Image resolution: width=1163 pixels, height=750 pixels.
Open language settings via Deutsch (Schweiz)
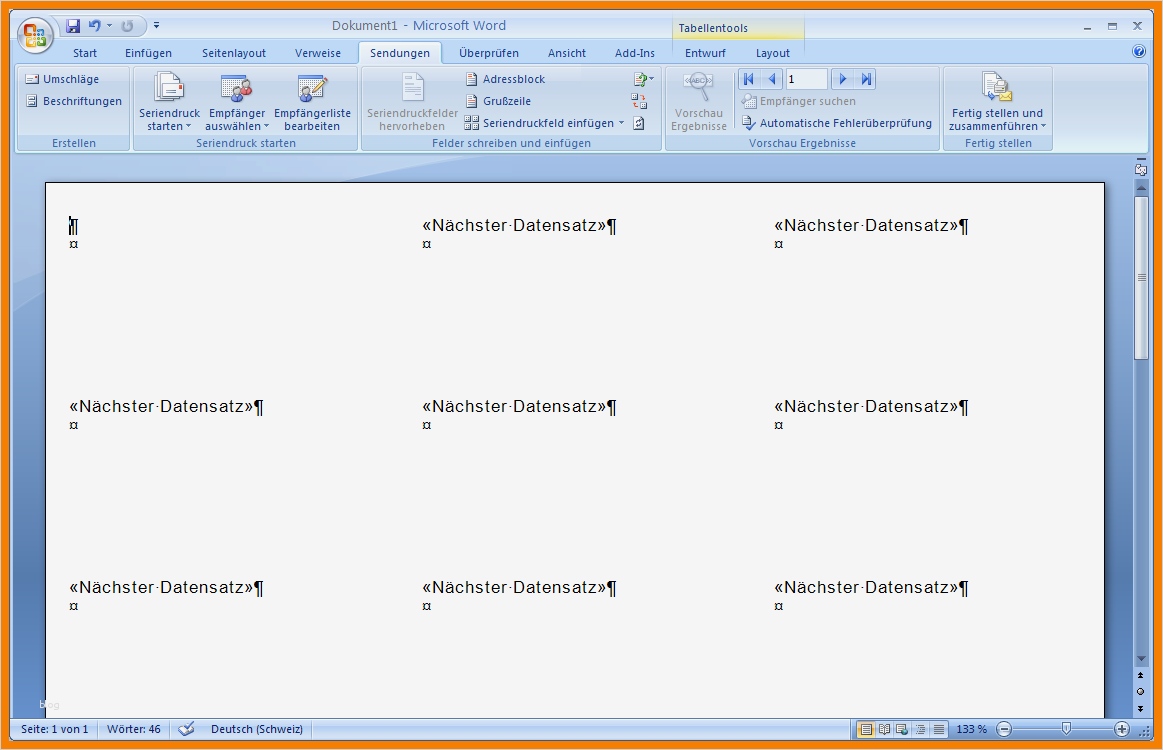[x=258, y=729]
